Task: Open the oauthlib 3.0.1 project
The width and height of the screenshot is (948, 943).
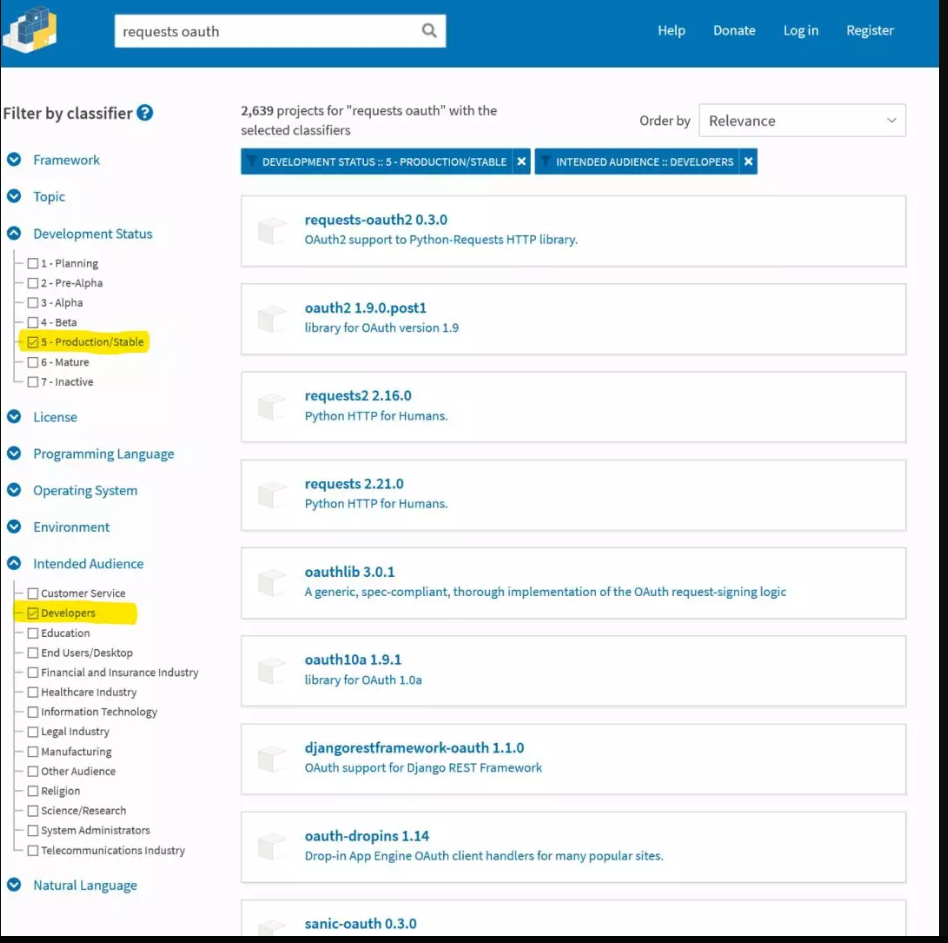Action: click(x=349, y=572)
